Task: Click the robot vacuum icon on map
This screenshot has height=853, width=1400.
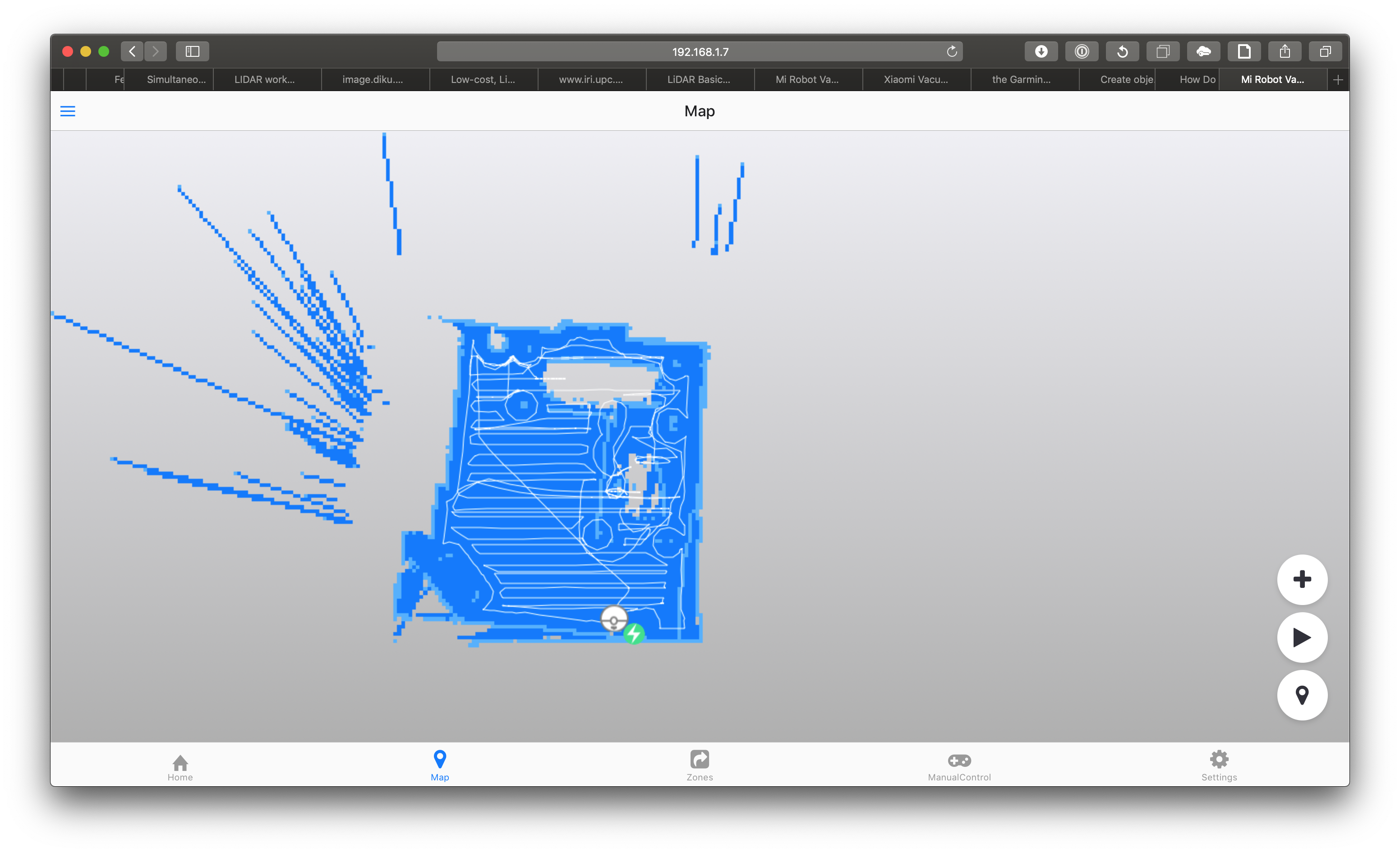Action: point(614,619)
